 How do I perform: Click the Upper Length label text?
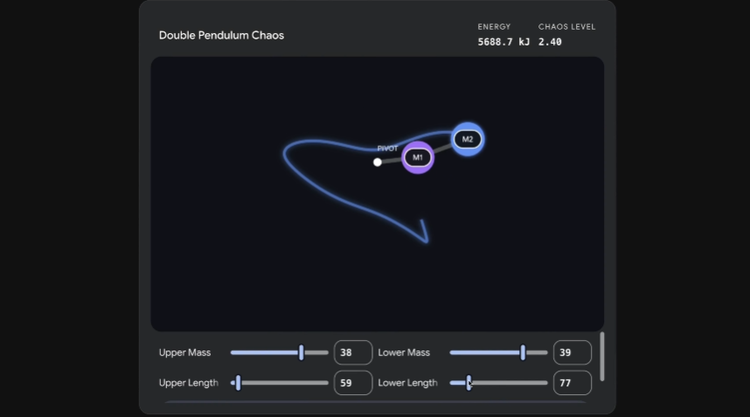click(x=188, y=383)
